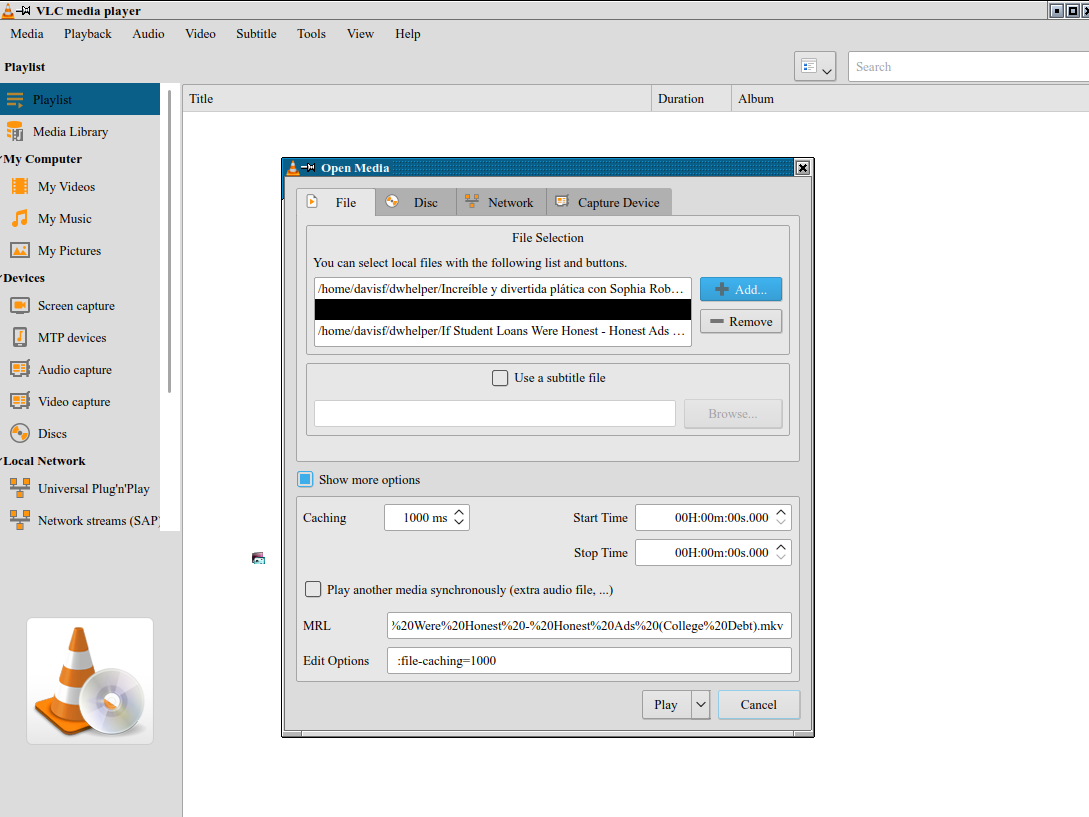Open the Help menu

point(408,33)
